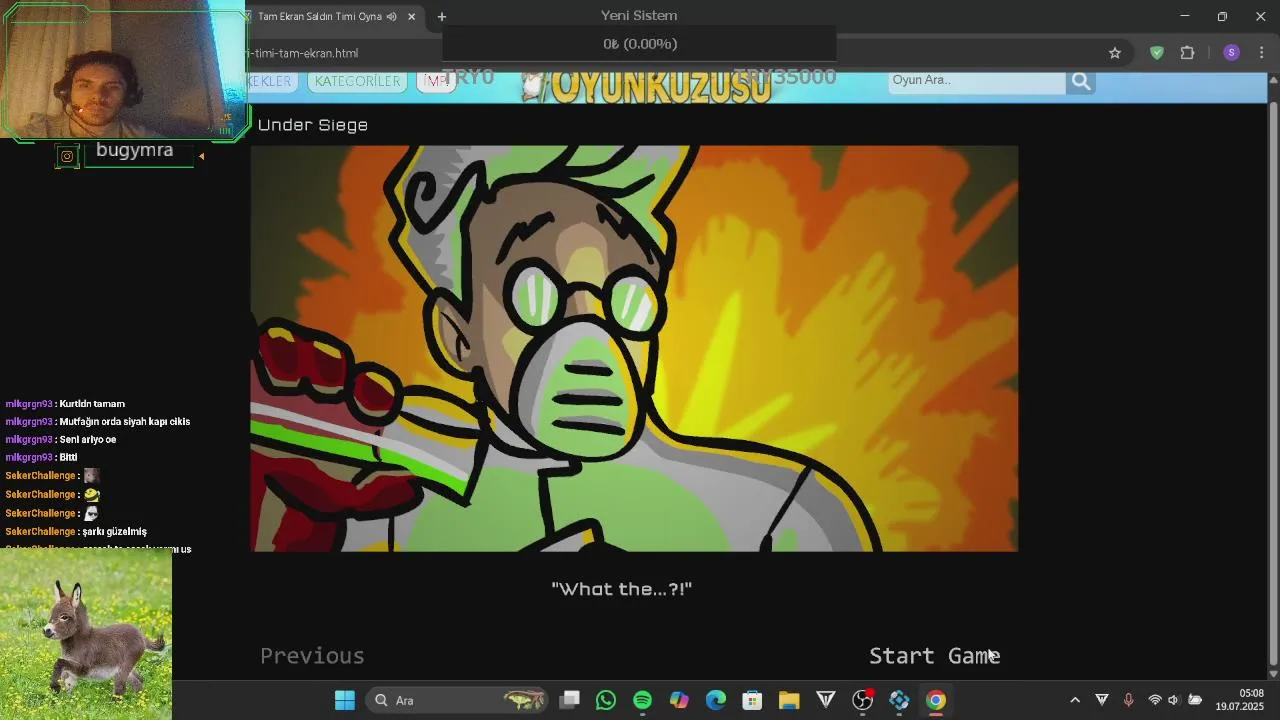The height and width of the screenshot is (720, 1280).
Task: Click the Under Siege cutscene image
Action: coord(634,348)
